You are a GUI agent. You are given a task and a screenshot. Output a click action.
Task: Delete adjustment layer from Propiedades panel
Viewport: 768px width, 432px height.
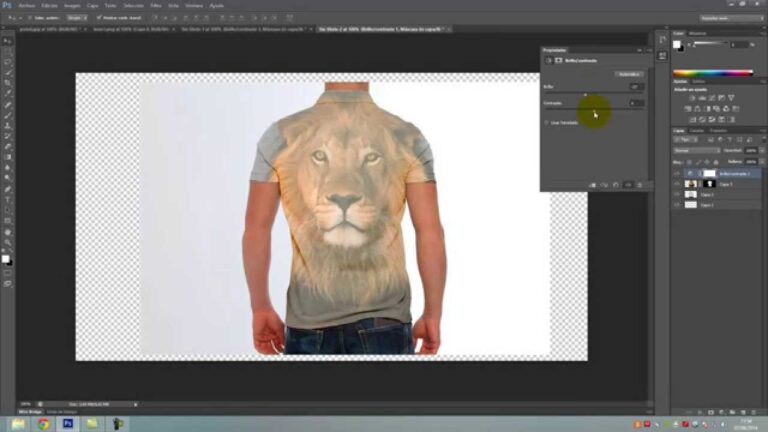tap(640, 185)
